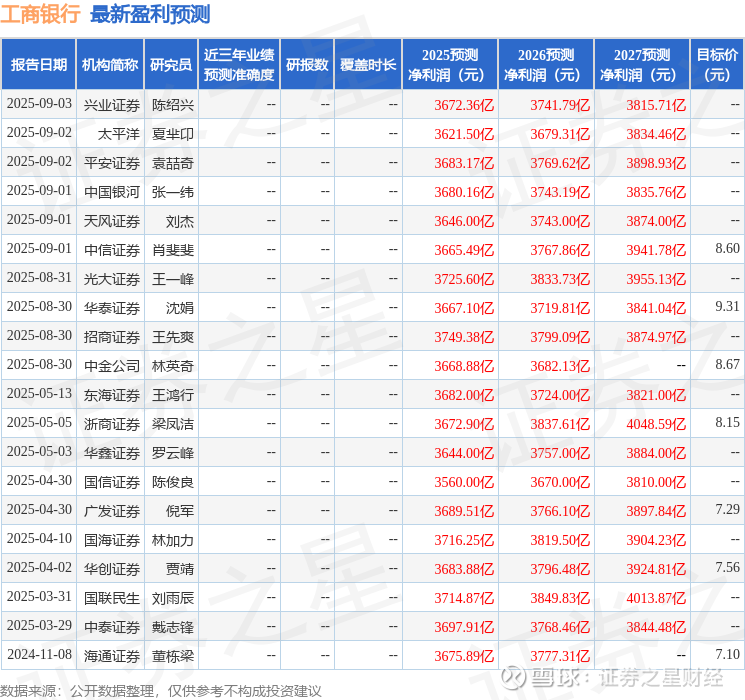Click 兴业证券 institution cell

(x=112, y=105)
